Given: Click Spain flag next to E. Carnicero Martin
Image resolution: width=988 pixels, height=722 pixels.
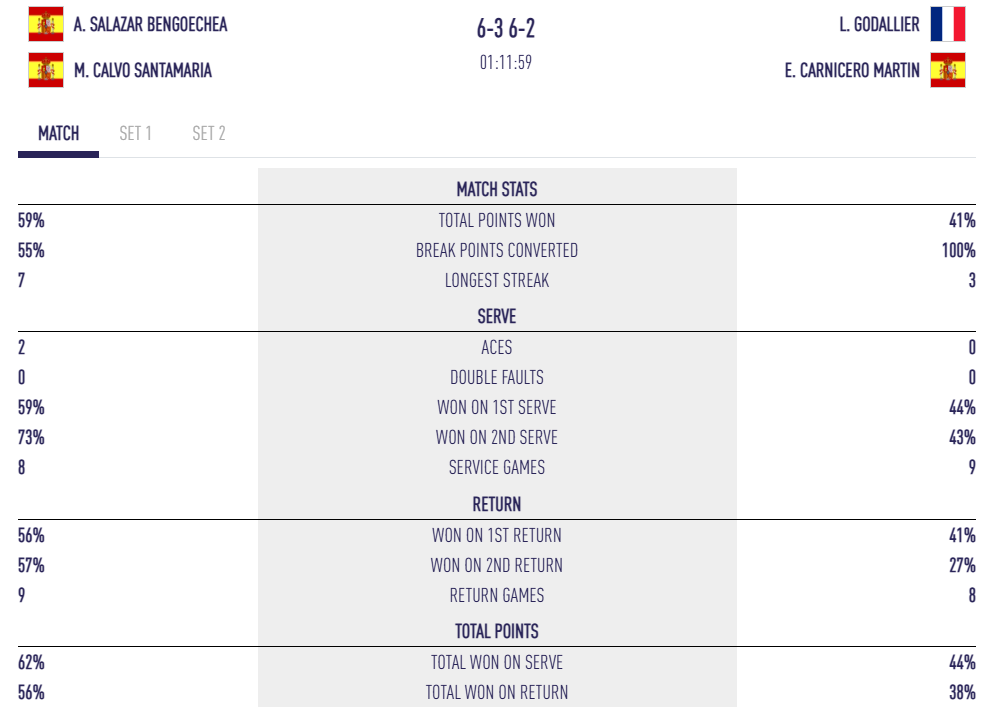Looking at the screenshot, I should 947,70.
